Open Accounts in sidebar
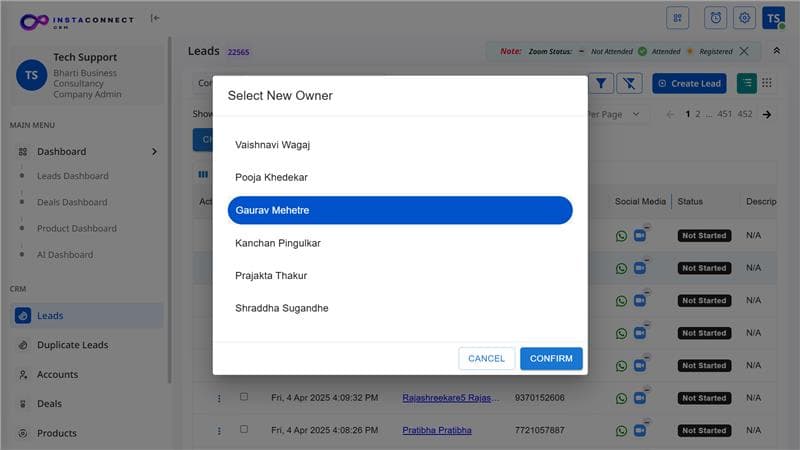The height and width of the screenshot is (450, 800). tap(57, 374)
